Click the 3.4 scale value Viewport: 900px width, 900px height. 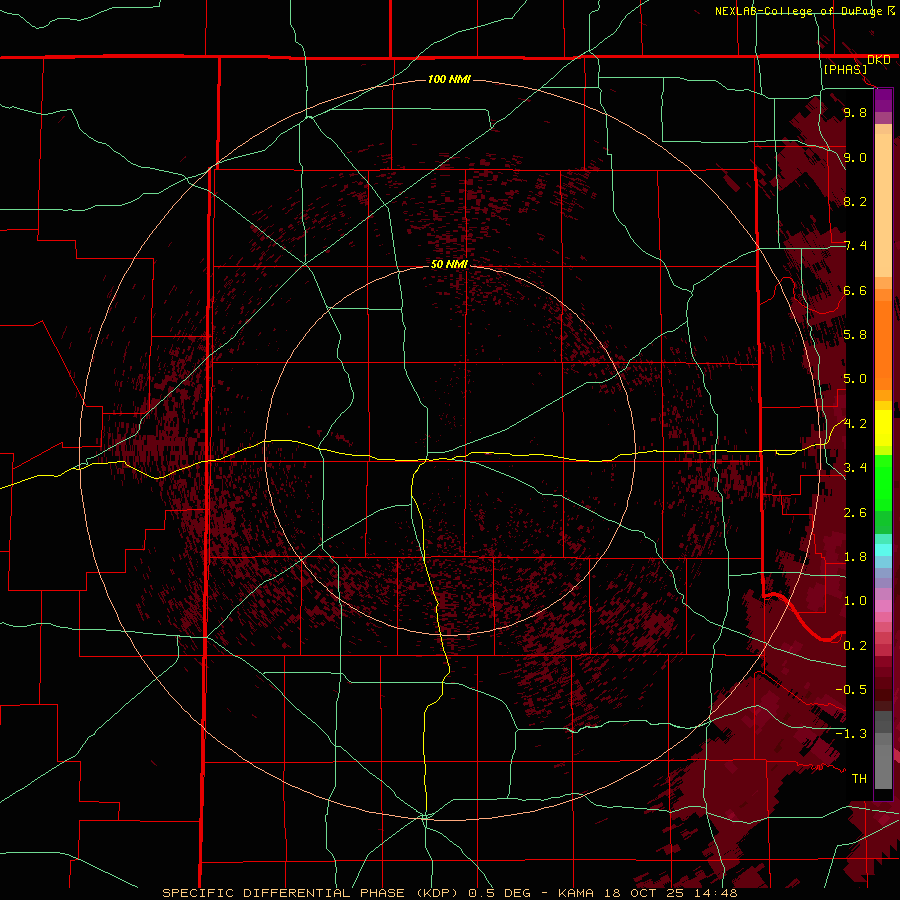coord(855,468)
